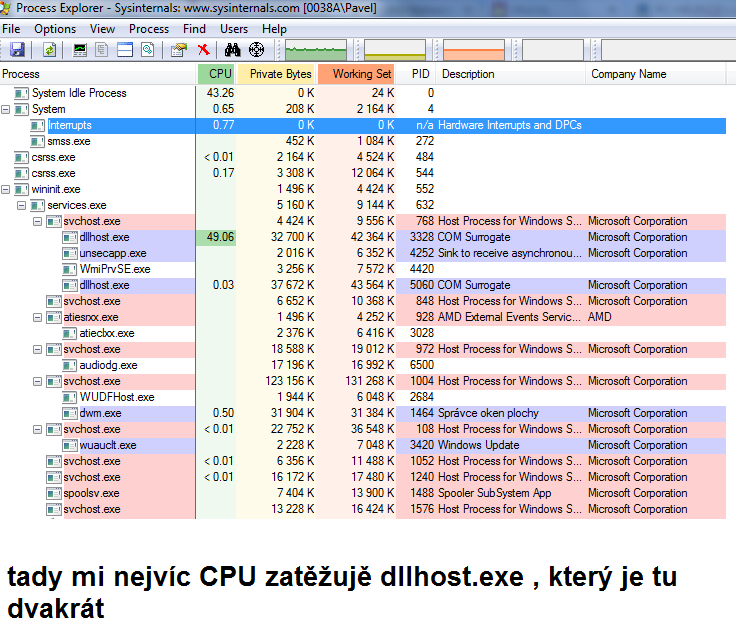Open the Process menu
The height and width of the screenshot is (642, 736).
[x=149, y=29]
